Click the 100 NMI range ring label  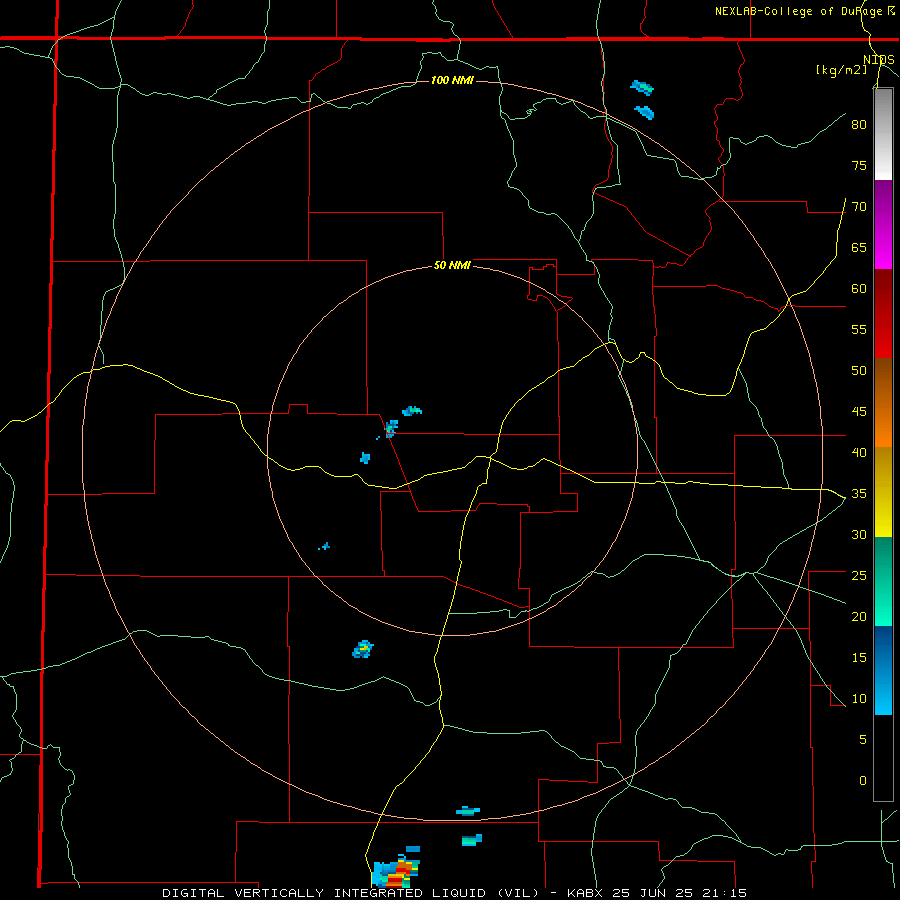coord(452,80)
